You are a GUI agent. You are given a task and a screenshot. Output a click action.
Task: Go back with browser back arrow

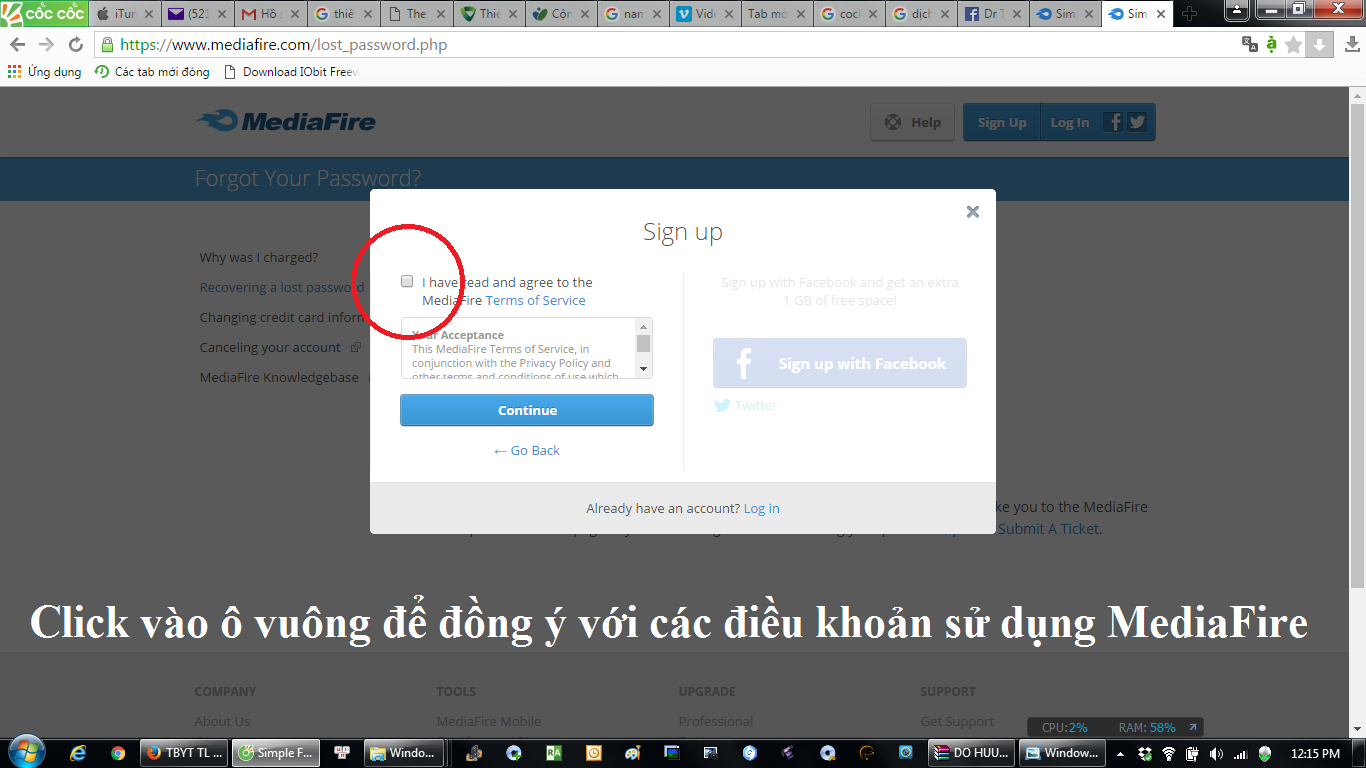tap(18, 45)
